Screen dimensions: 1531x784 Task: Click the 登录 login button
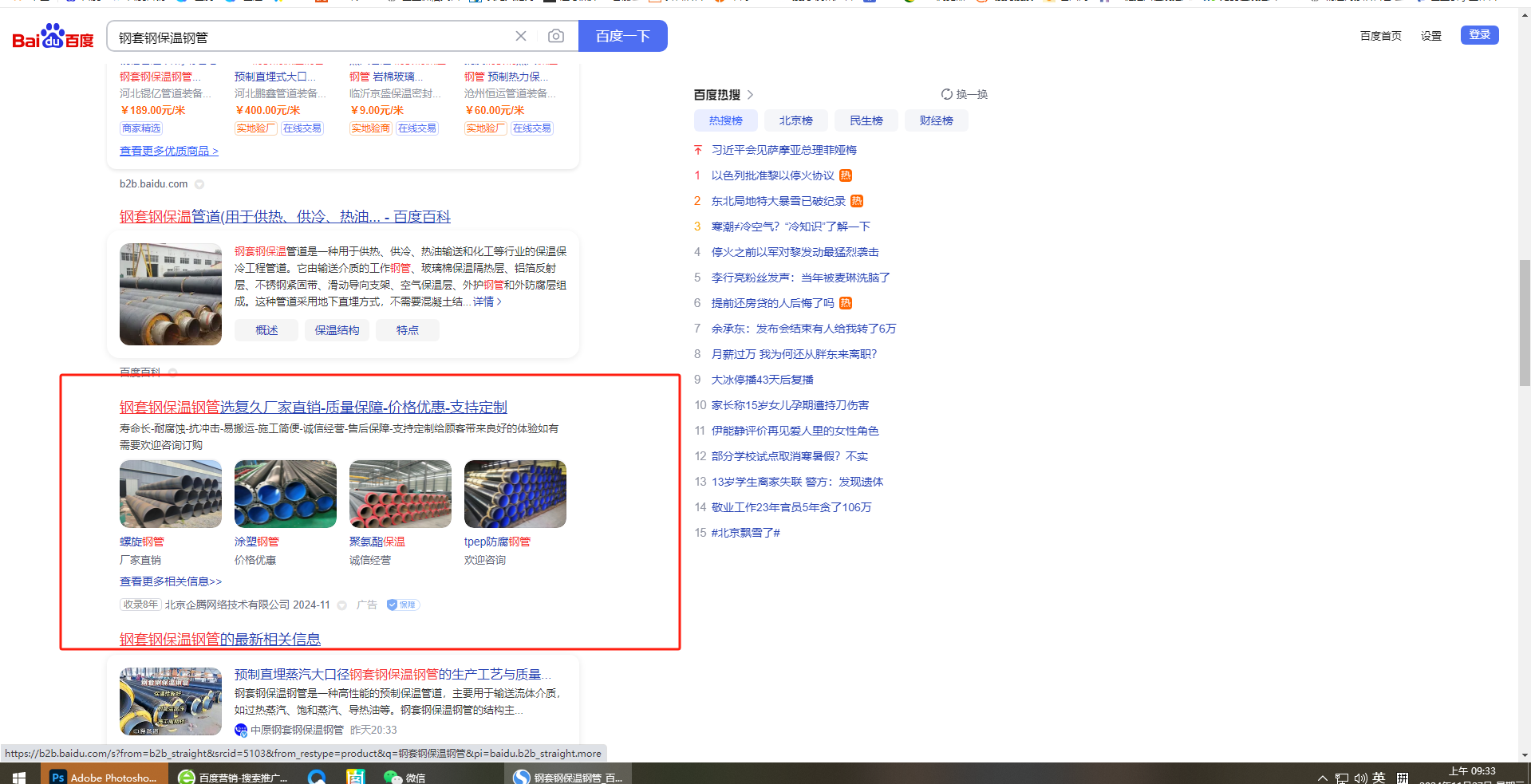(x=1480, y=35)
